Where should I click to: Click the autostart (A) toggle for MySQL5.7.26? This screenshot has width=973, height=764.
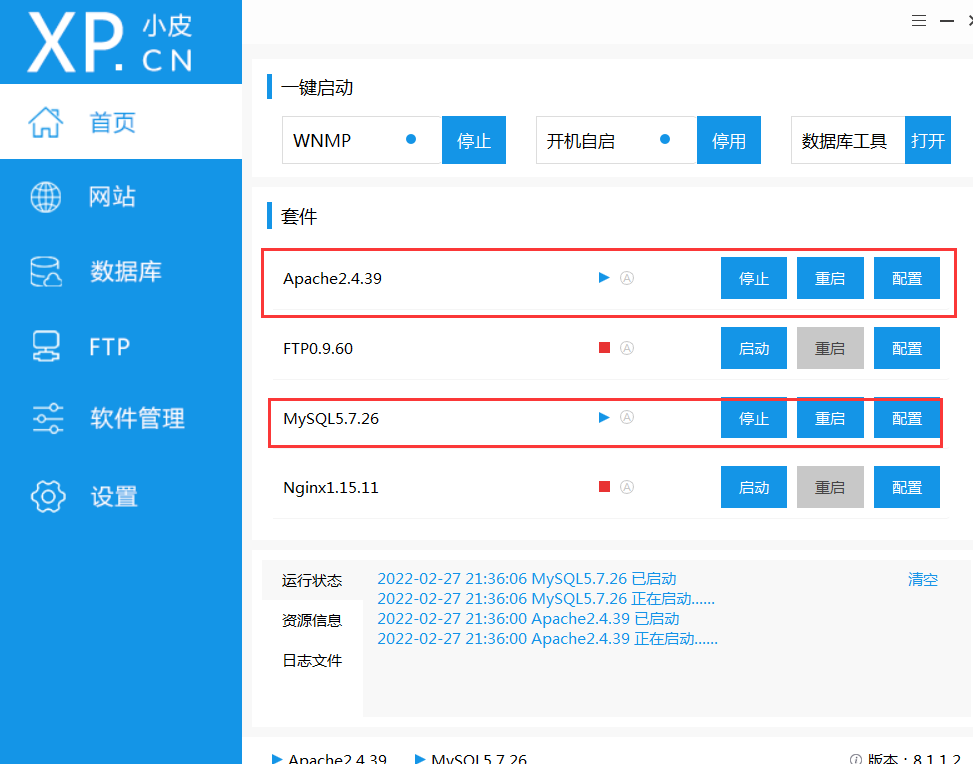click(627, 418)
